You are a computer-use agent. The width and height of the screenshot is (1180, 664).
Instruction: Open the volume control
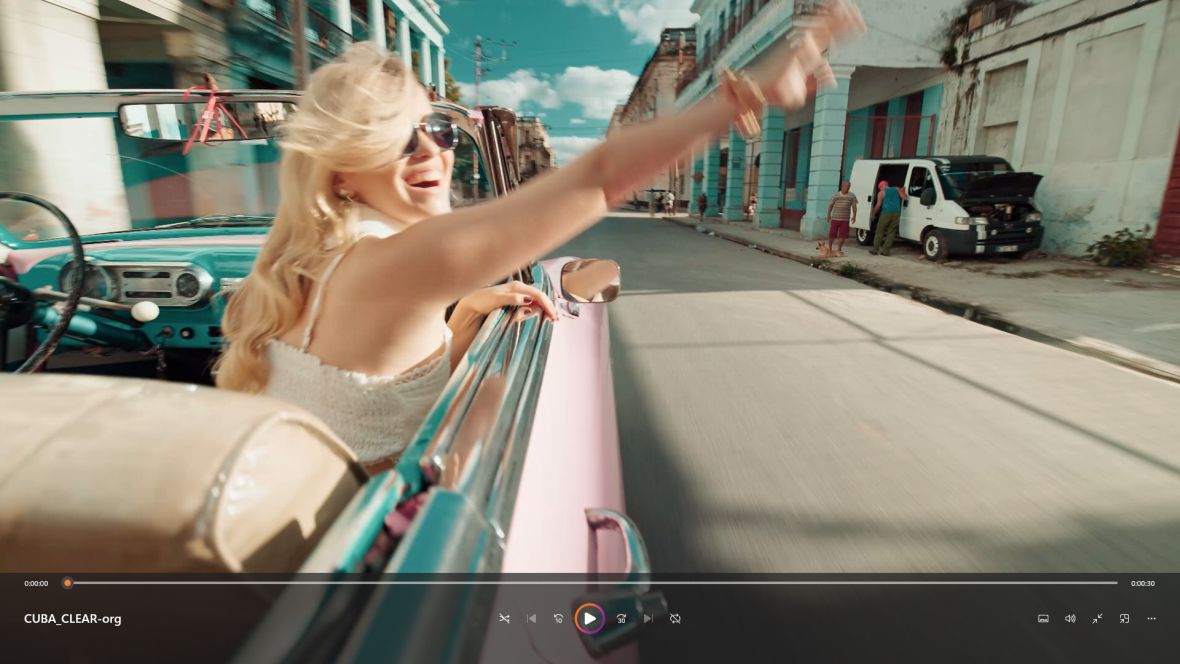coord(1070,619)
